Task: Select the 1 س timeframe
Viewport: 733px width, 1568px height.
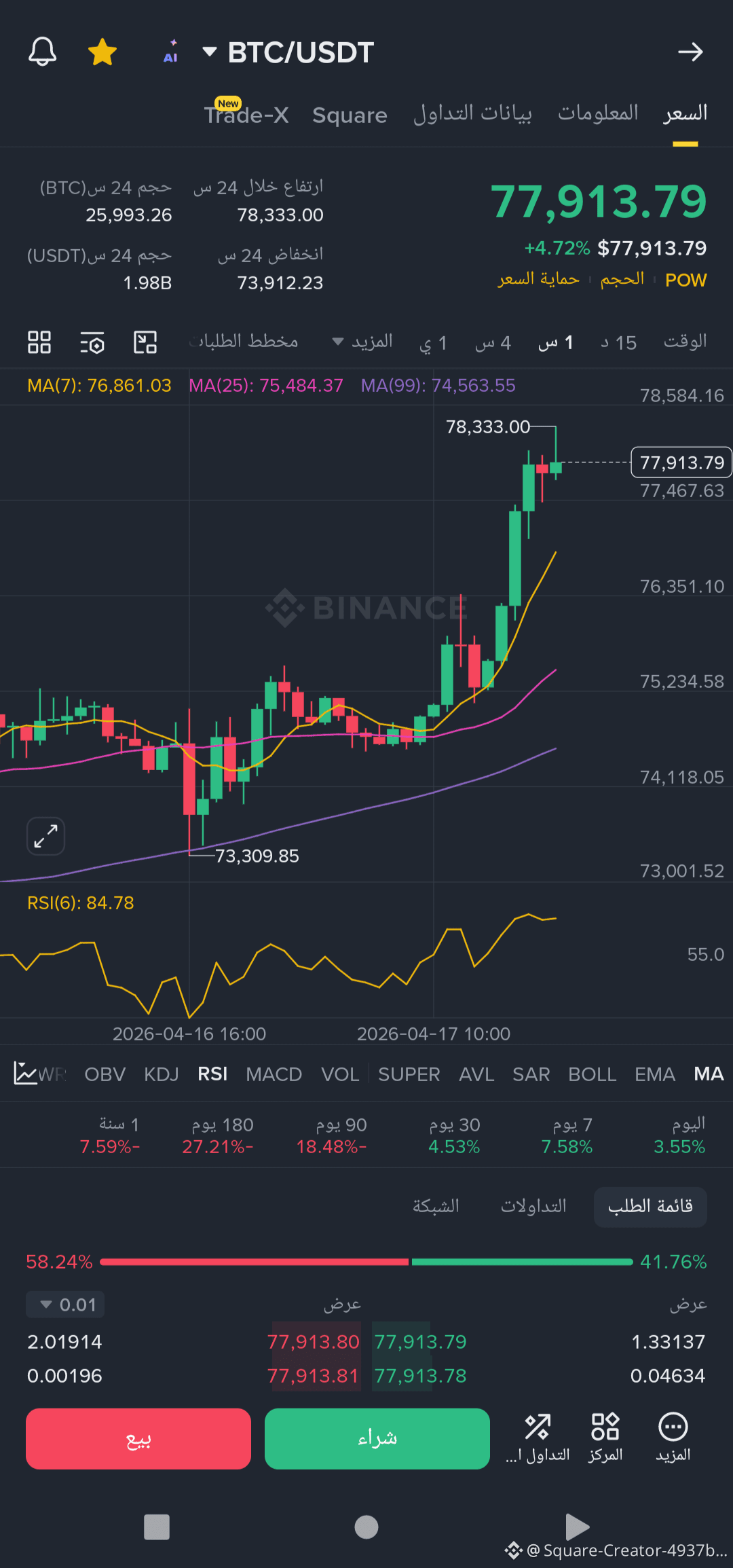Action: tap(556, 342)
